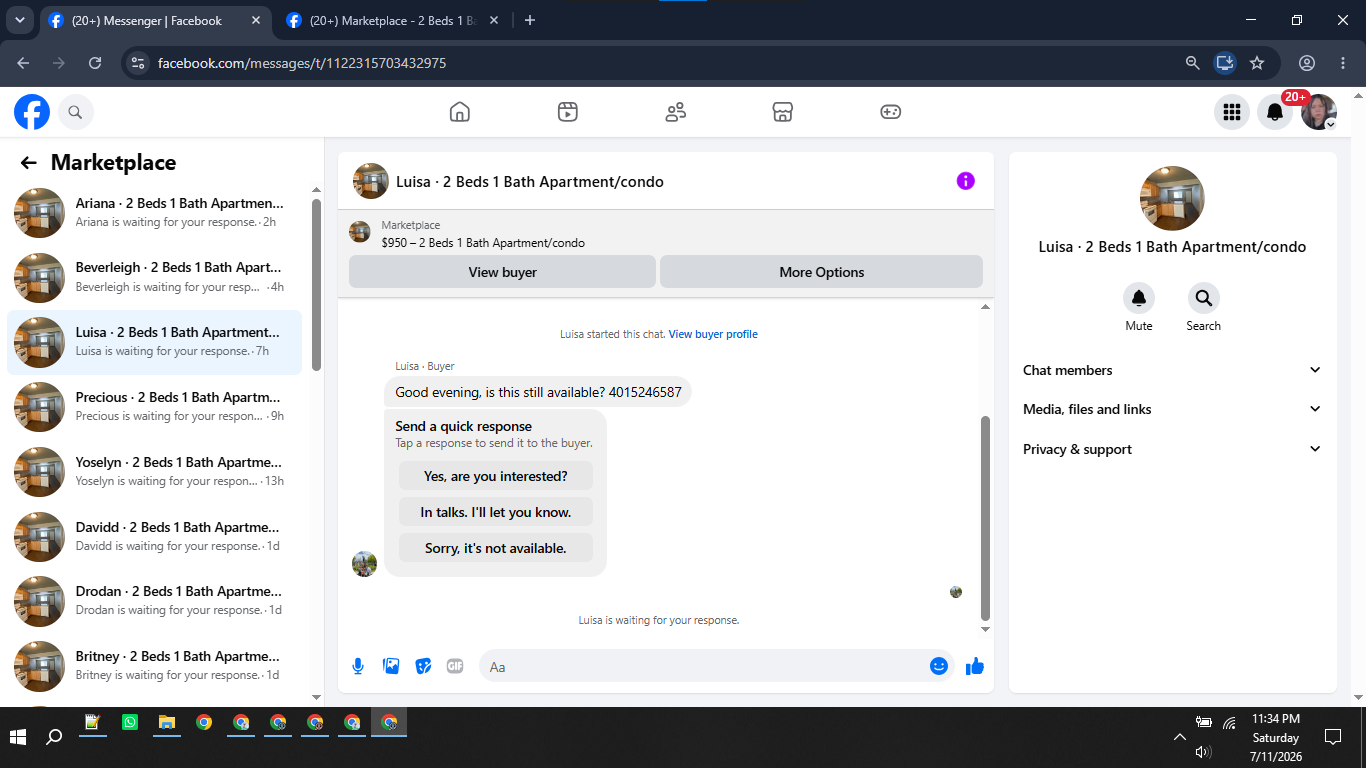Click the browser address bar URL
Viewport: 1366px width, 768px height.
[x=302, y=63]
